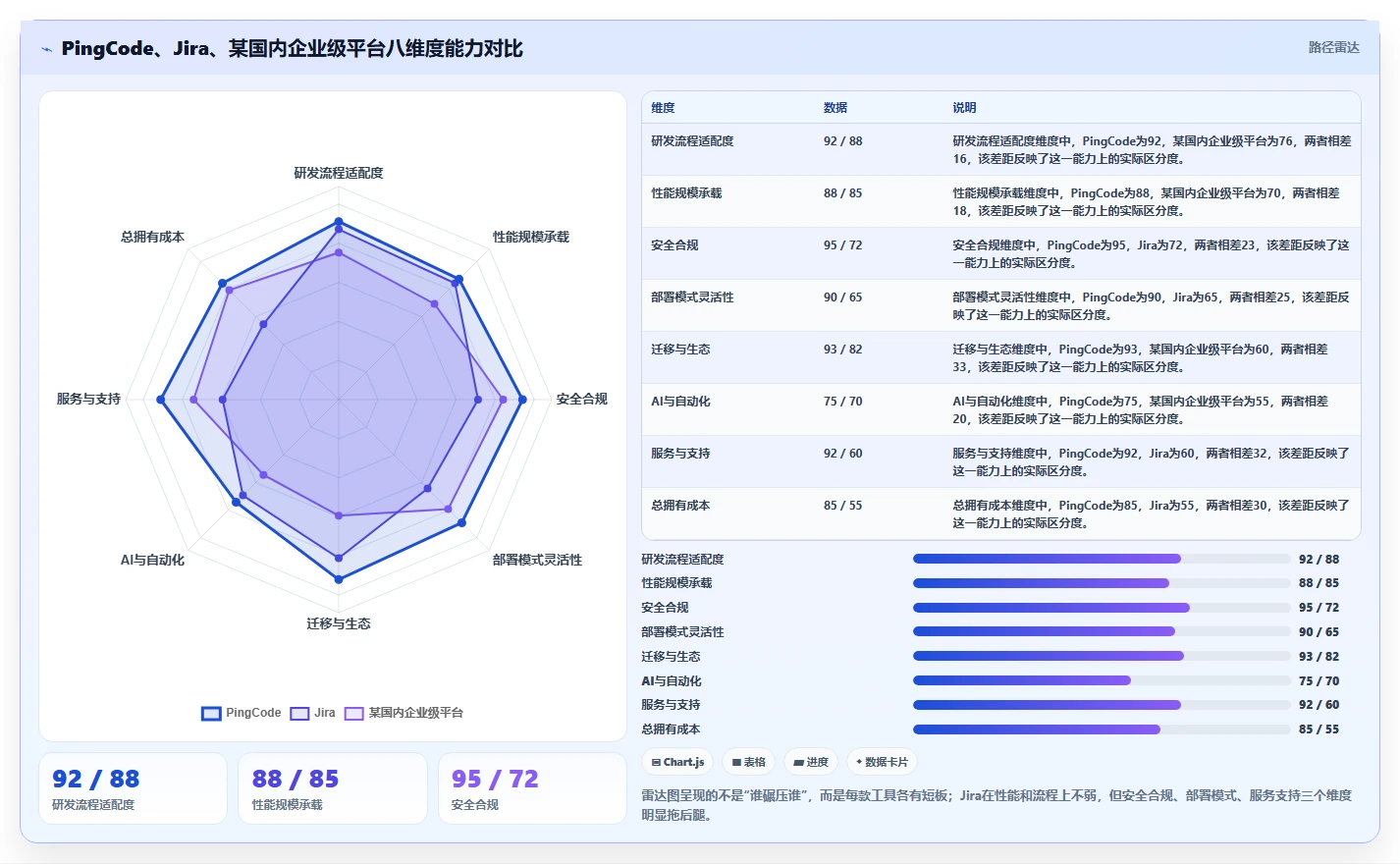Click the 93 / 82 value in the table
The height and width of the screenshot is (864, 1400).
pos(842,350)
